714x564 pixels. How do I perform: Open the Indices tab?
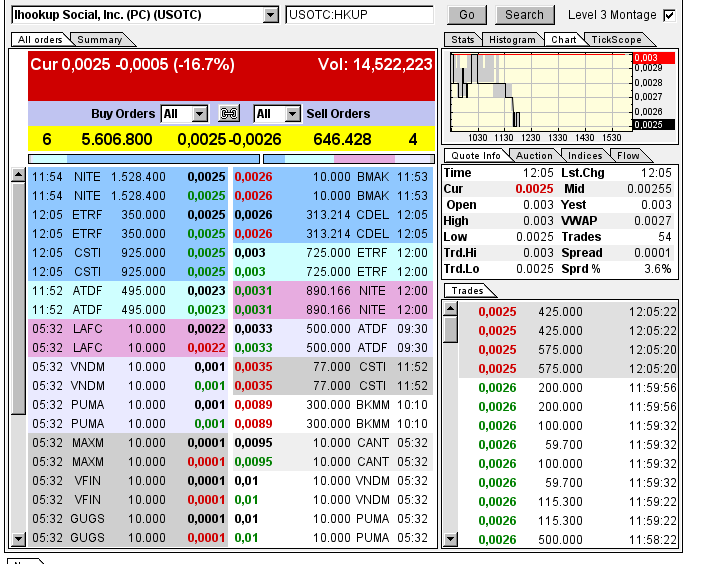[585, 155]
